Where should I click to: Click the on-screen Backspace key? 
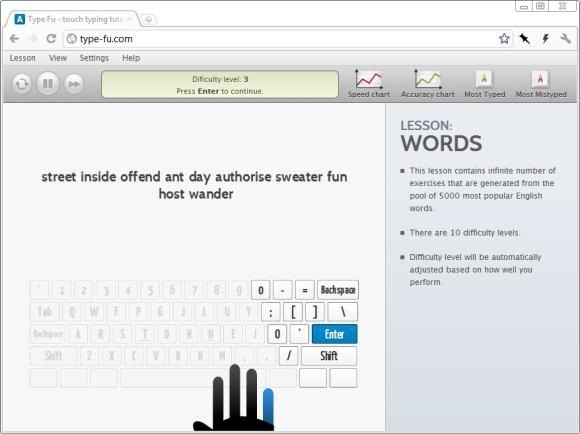coord(338,290)
